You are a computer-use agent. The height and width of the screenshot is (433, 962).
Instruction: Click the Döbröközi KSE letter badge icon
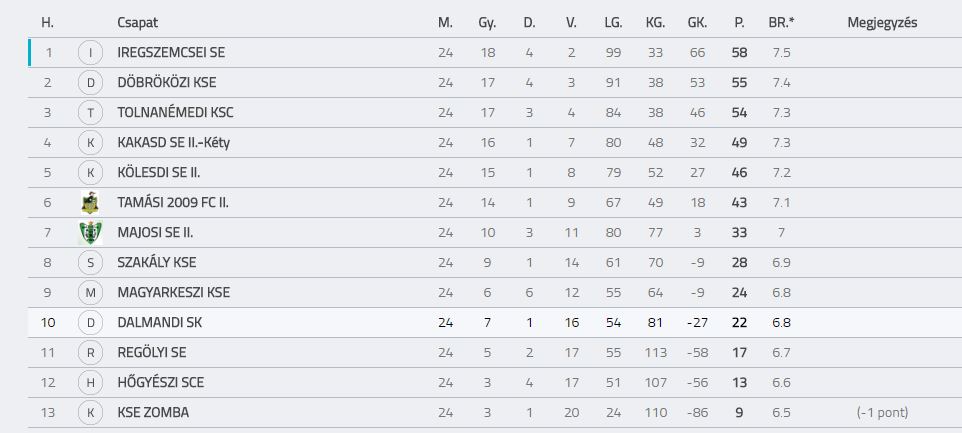[91, 83]
